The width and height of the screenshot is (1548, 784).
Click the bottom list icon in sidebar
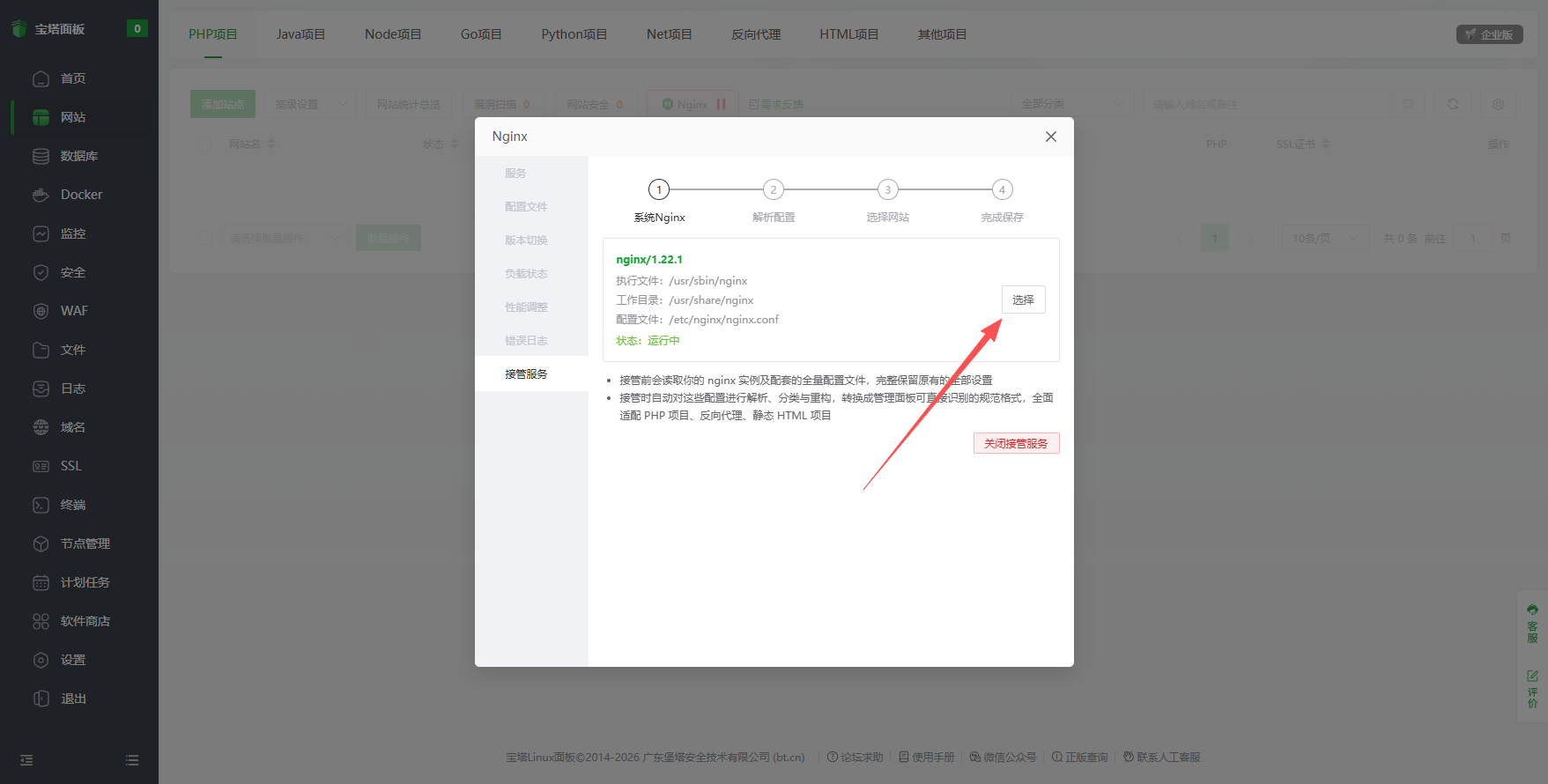click(x=132, y=760)
